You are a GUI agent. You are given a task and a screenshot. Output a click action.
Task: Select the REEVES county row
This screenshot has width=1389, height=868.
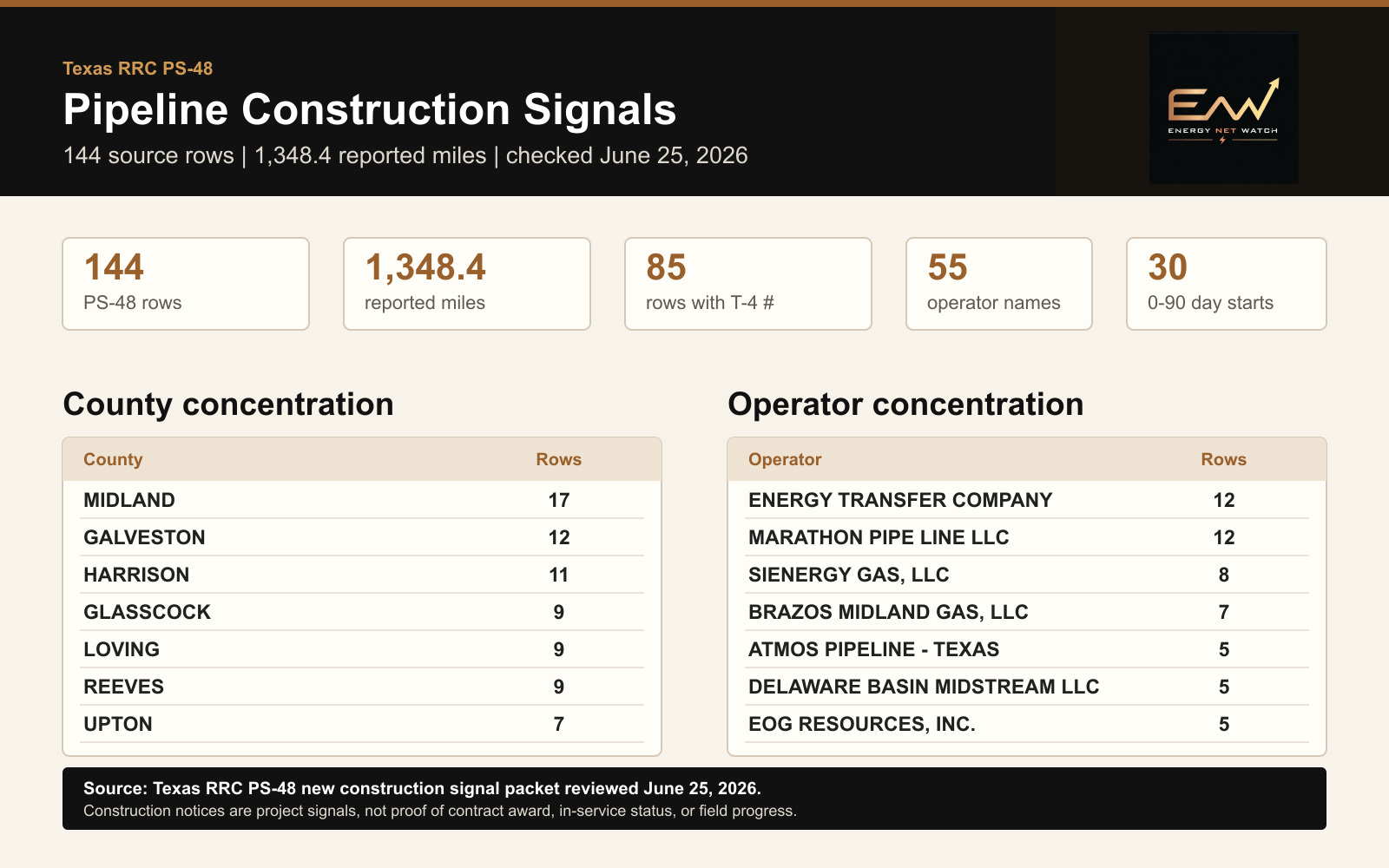(x=362, y=687)
